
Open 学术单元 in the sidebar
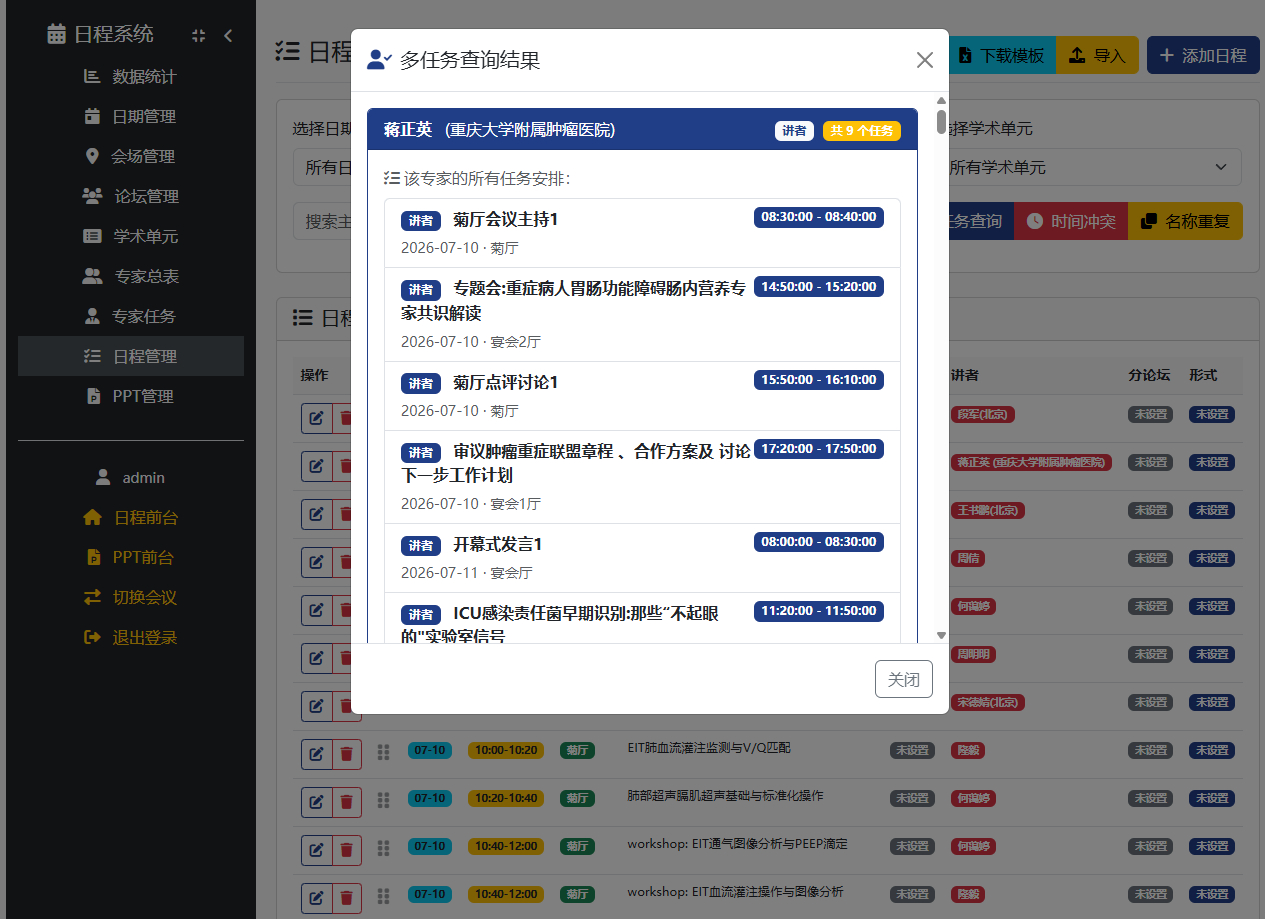[130, 236]
